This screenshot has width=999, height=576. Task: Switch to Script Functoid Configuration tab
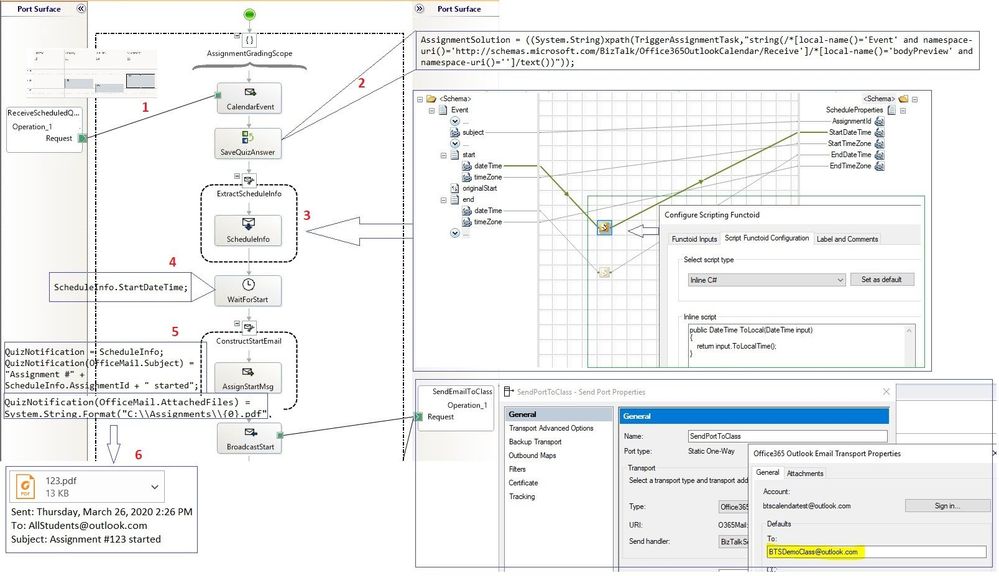(766, 238)
